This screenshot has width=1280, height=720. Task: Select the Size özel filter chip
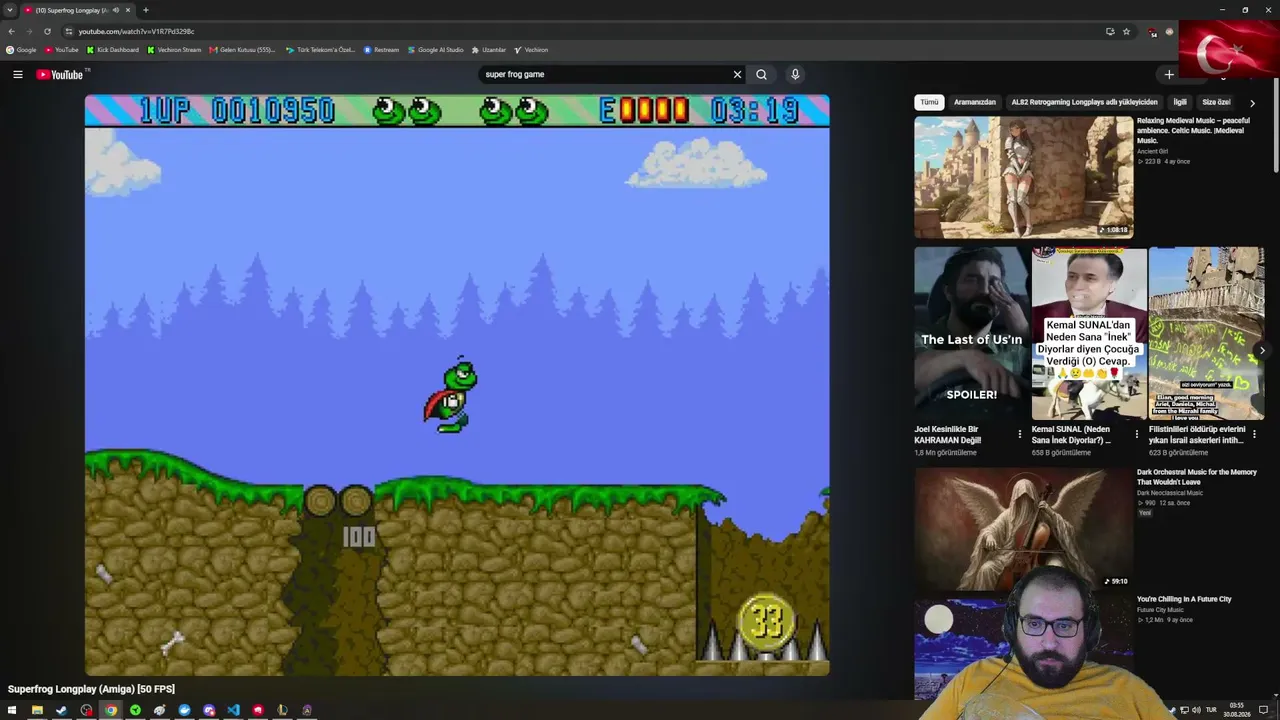click(x=1216, y=102)
